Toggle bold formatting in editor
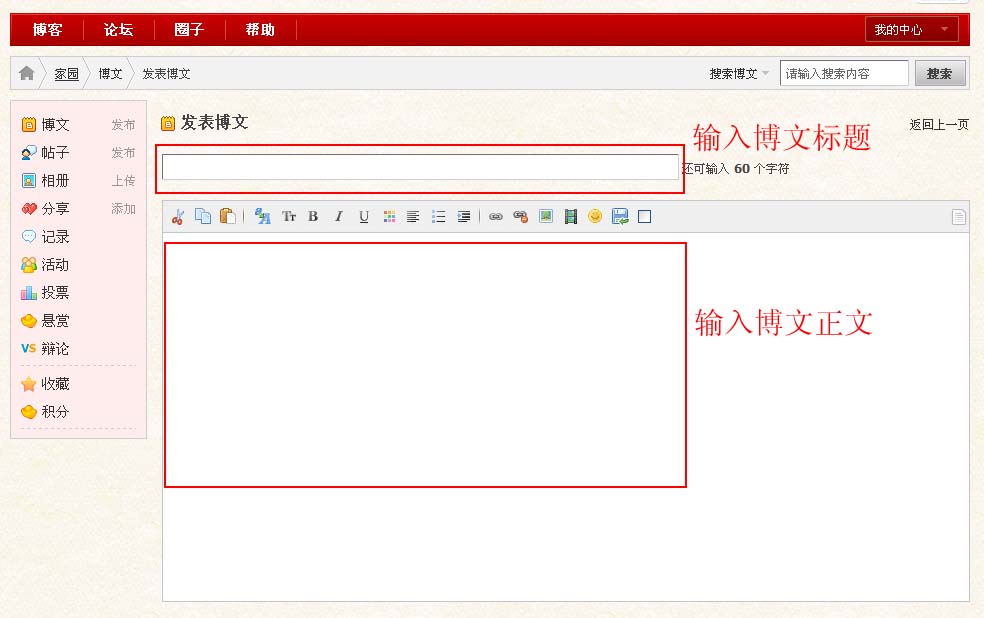Screen dimensions: 984x618 [313, 217]
